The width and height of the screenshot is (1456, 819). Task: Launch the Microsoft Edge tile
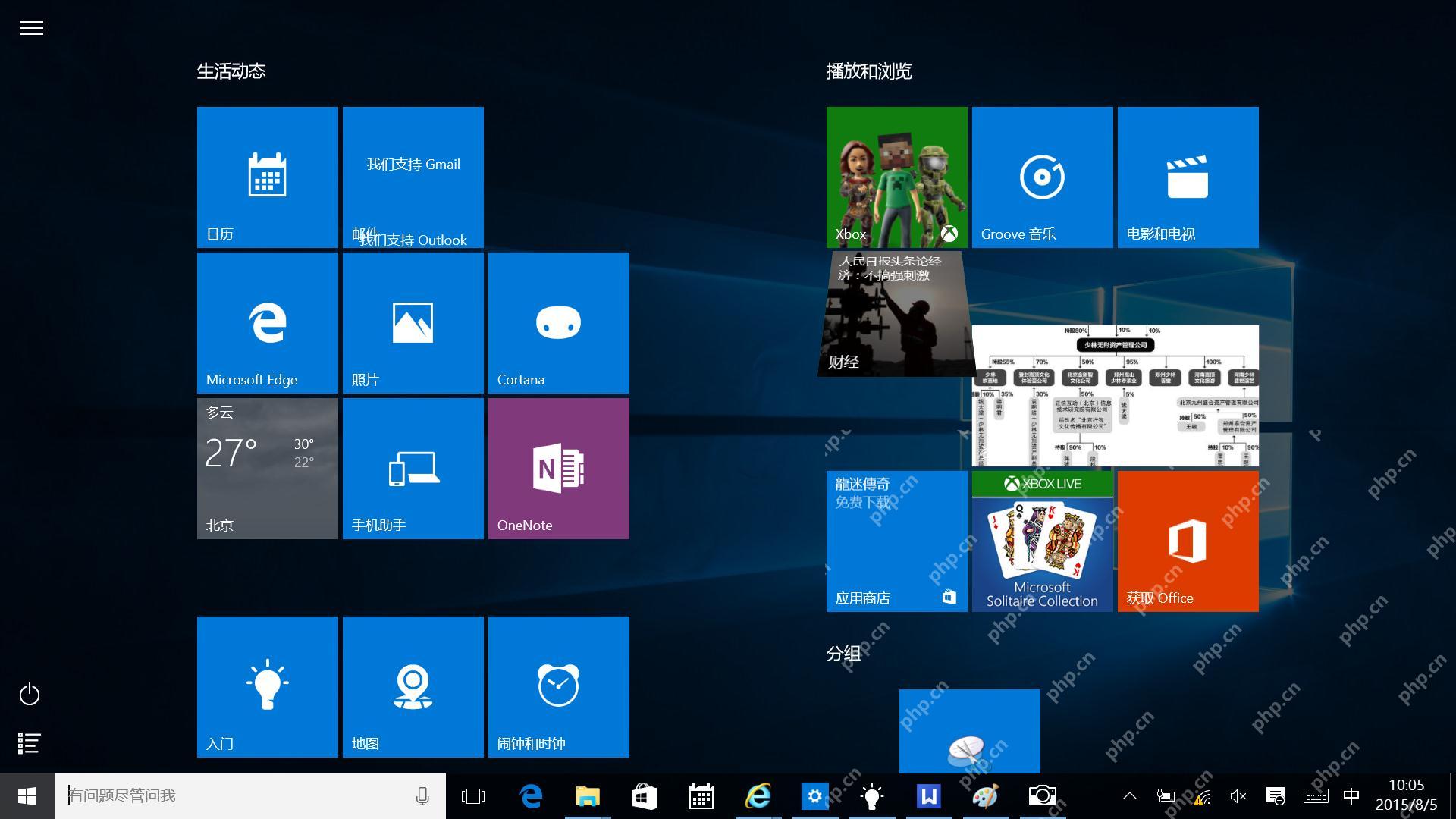click(x=268, y=323)
